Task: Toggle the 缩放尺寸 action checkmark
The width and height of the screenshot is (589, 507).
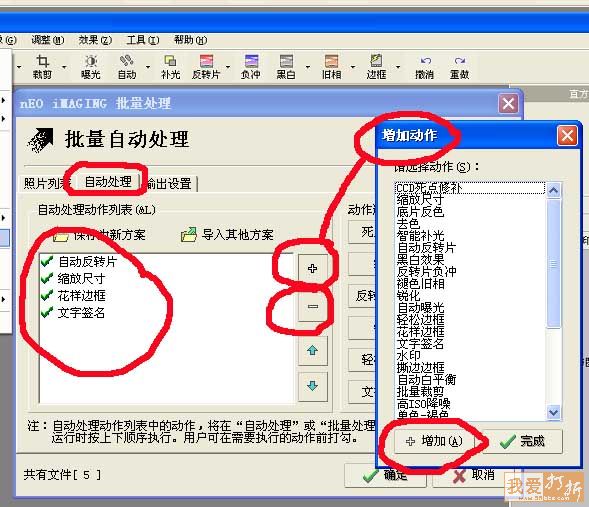Action: (47, 278)
